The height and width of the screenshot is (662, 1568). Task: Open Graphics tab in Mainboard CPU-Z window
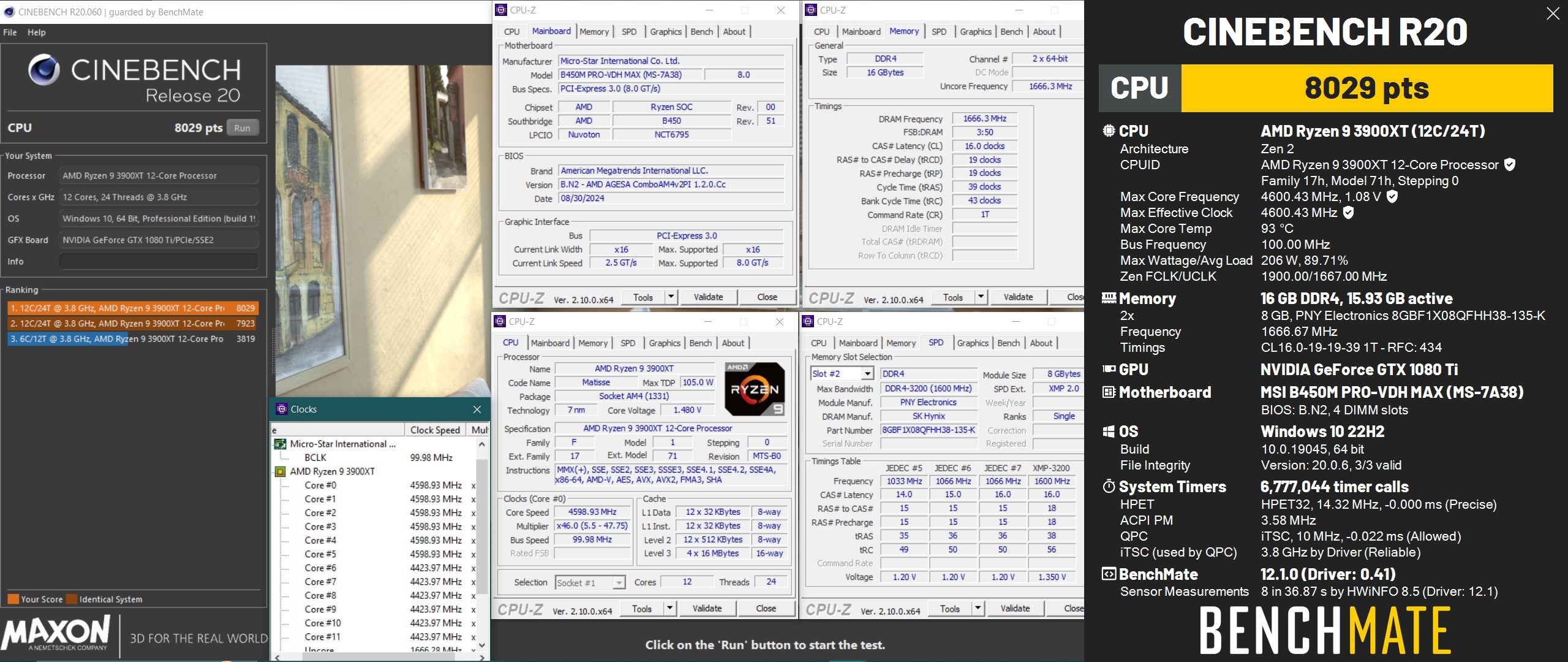(x=666, y=32)
